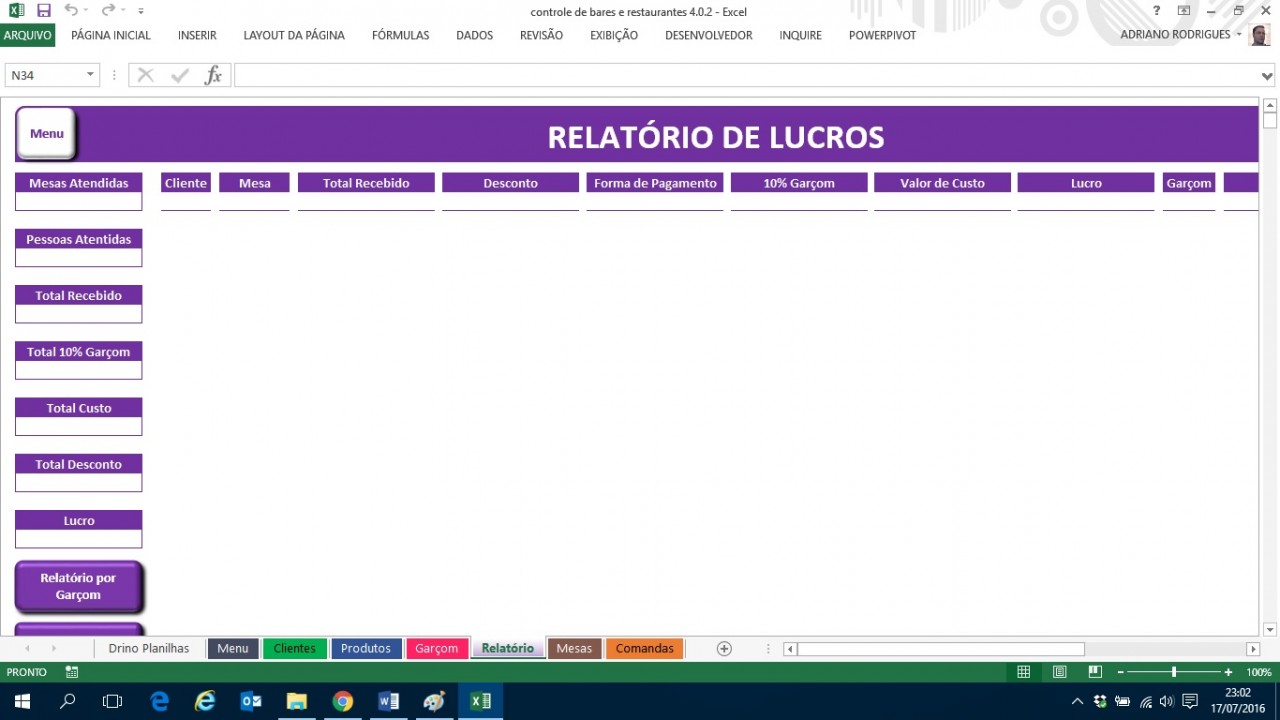Open the ADRIANO RODRIGUES account dropdown
Image resolution: width=1280 pixels, height=720 pixels.
[1181, 34]
